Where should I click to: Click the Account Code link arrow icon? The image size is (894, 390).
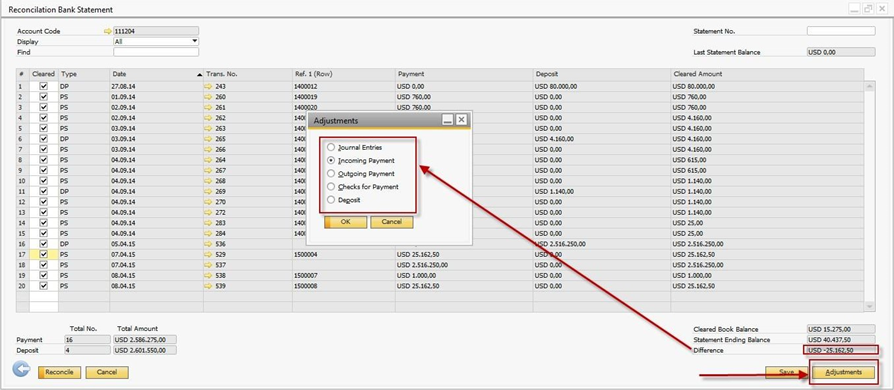[107, 31]
